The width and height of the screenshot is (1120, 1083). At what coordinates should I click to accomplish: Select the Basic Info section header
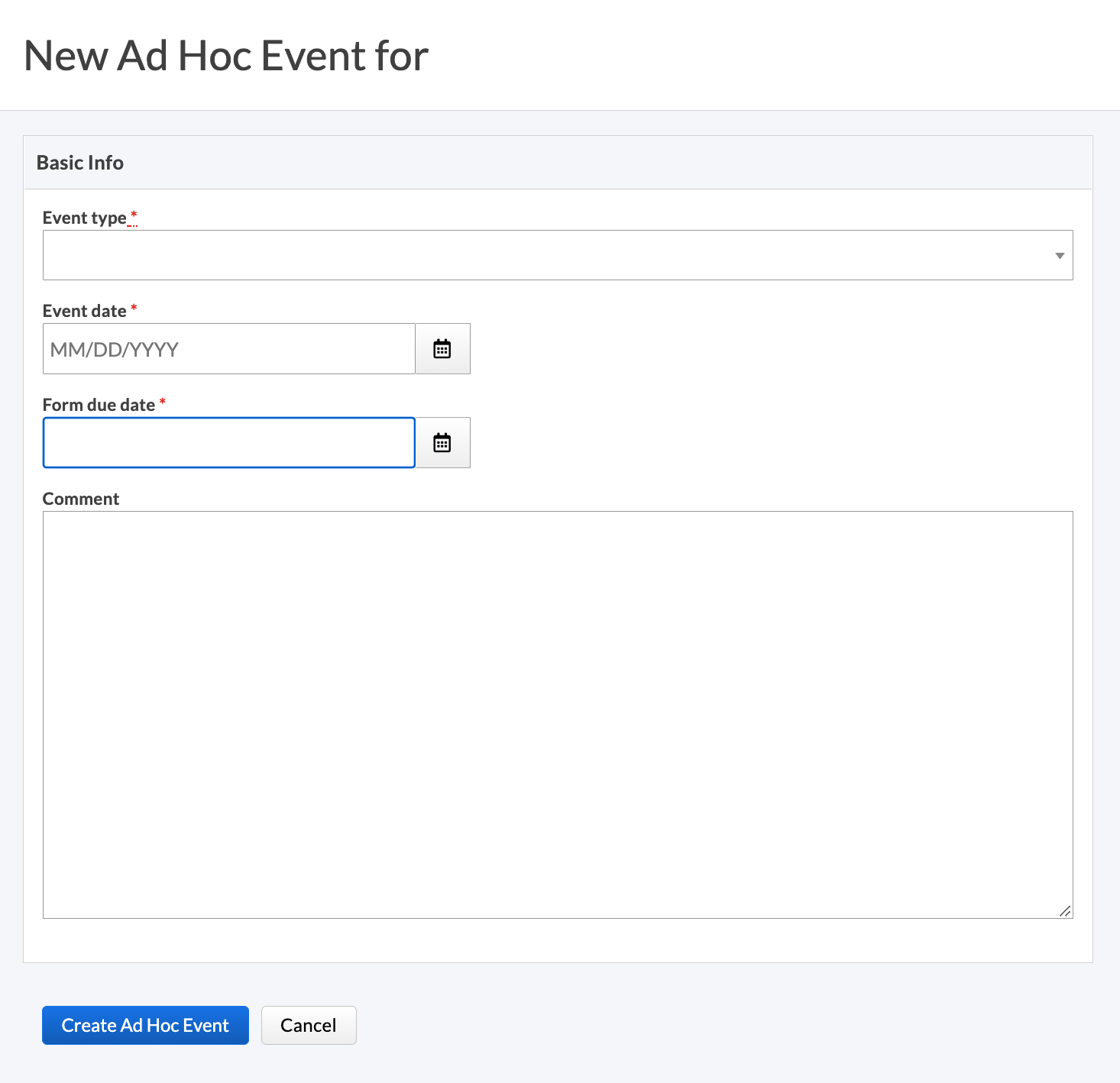tap(80, 163)
